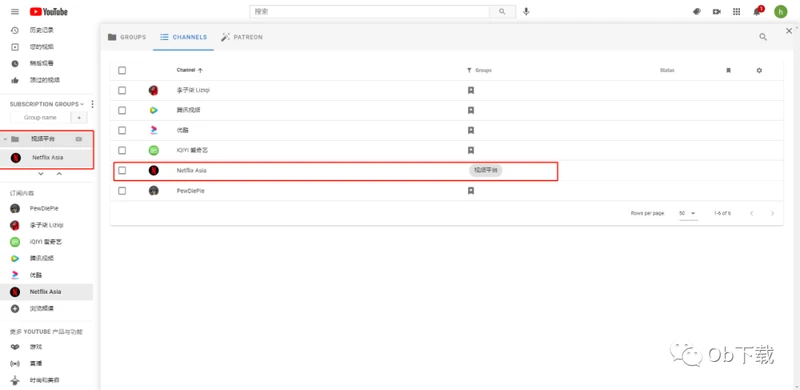
Task: Go to next page of channels
Action: 772,213
